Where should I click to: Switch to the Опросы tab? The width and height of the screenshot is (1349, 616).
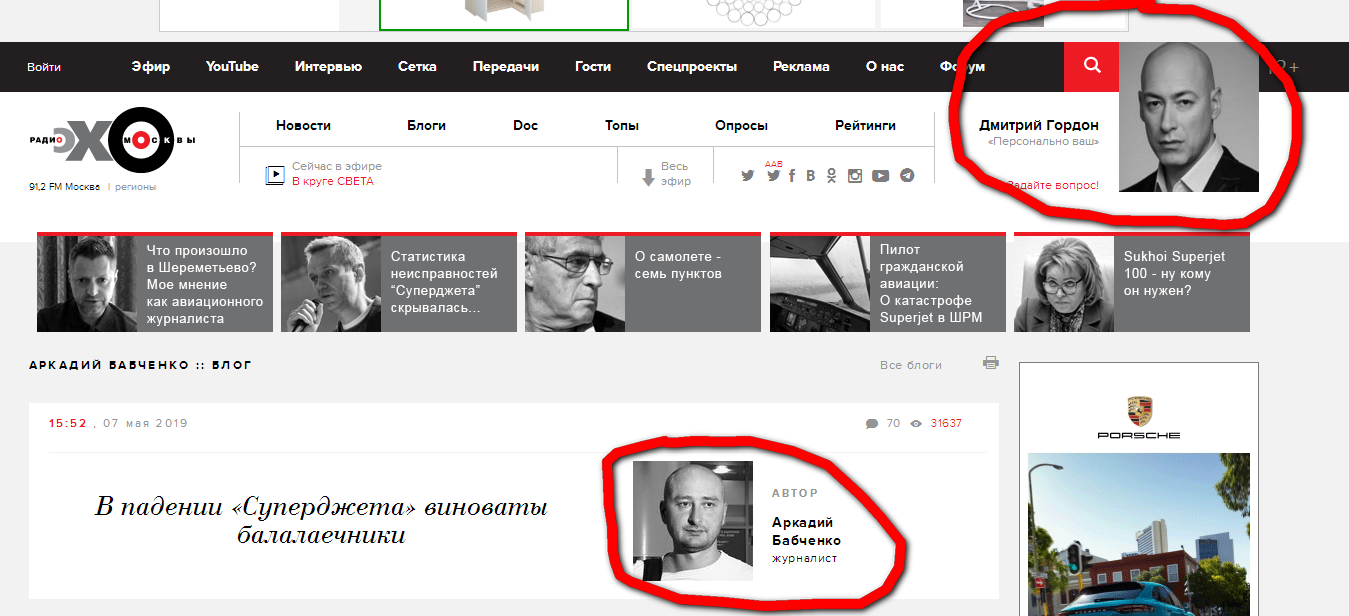[741, 126]
